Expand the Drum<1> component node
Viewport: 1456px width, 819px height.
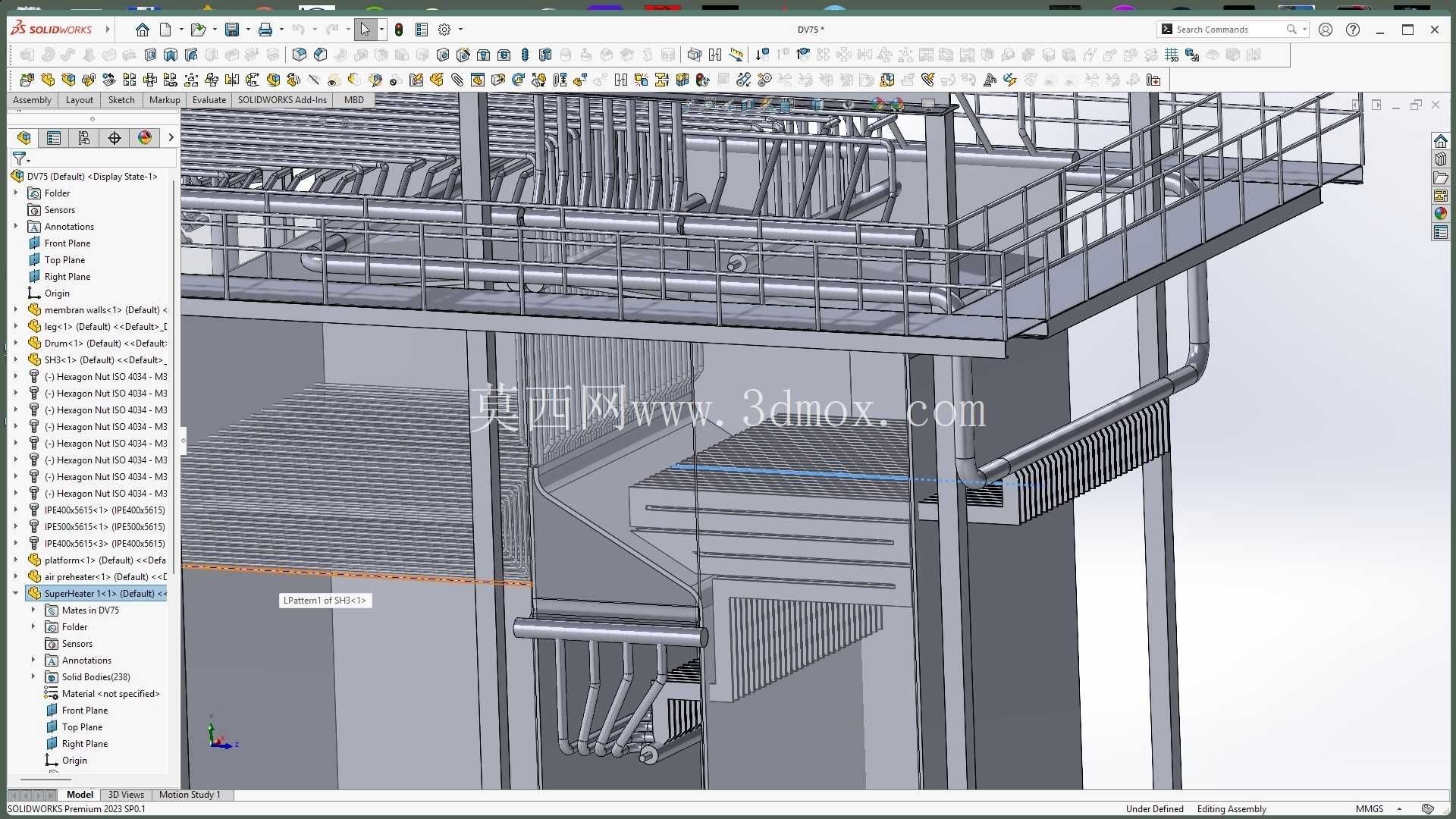pos(16,343)
